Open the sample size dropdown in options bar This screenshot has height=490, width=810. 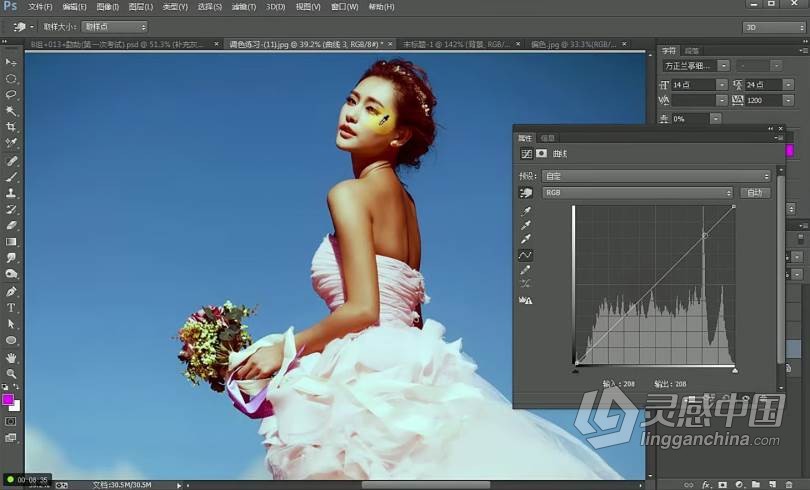(x=114, y=26)
